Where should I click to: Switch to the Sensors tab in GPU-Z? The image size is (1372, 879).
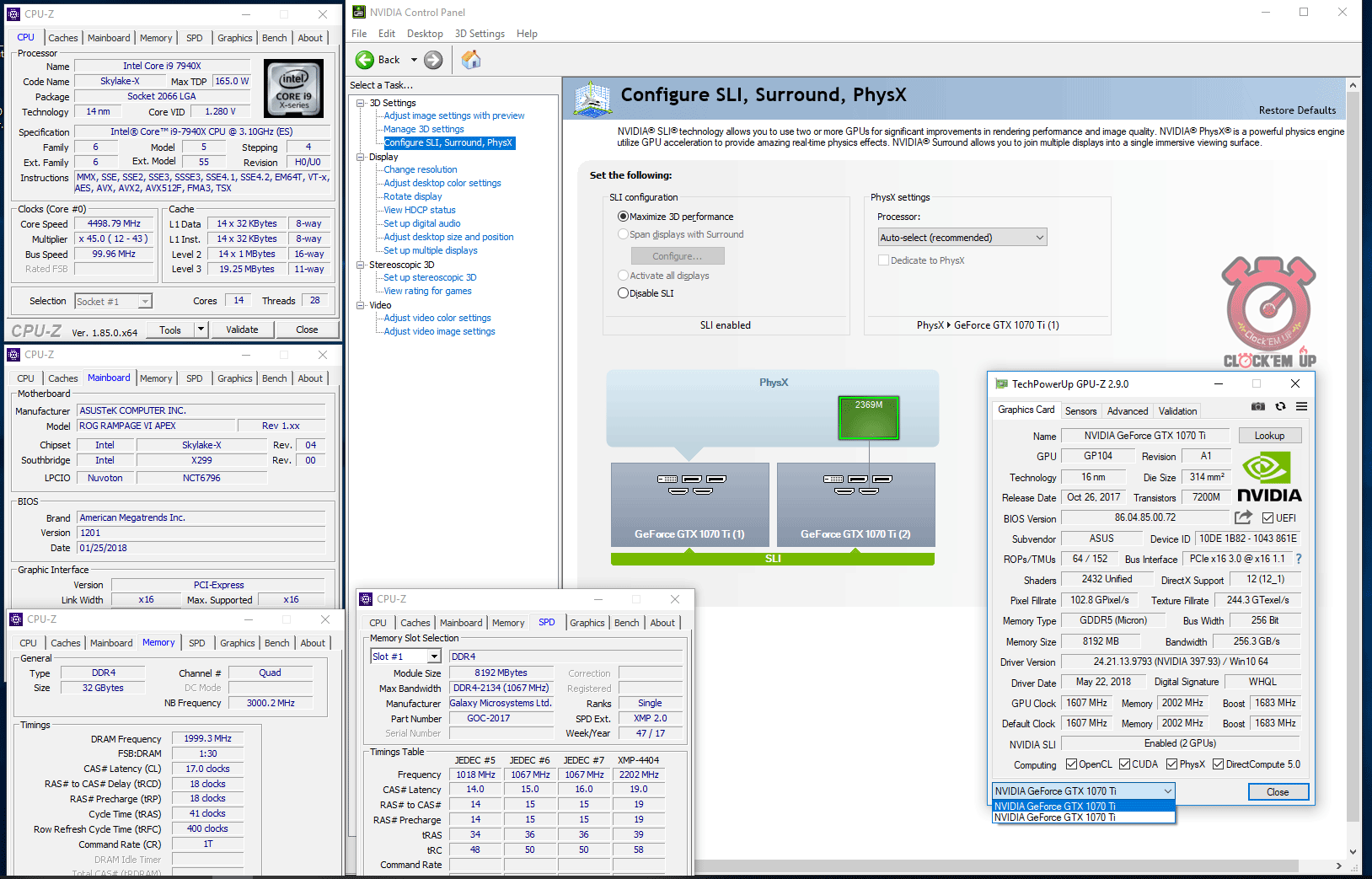[1080, 411]
